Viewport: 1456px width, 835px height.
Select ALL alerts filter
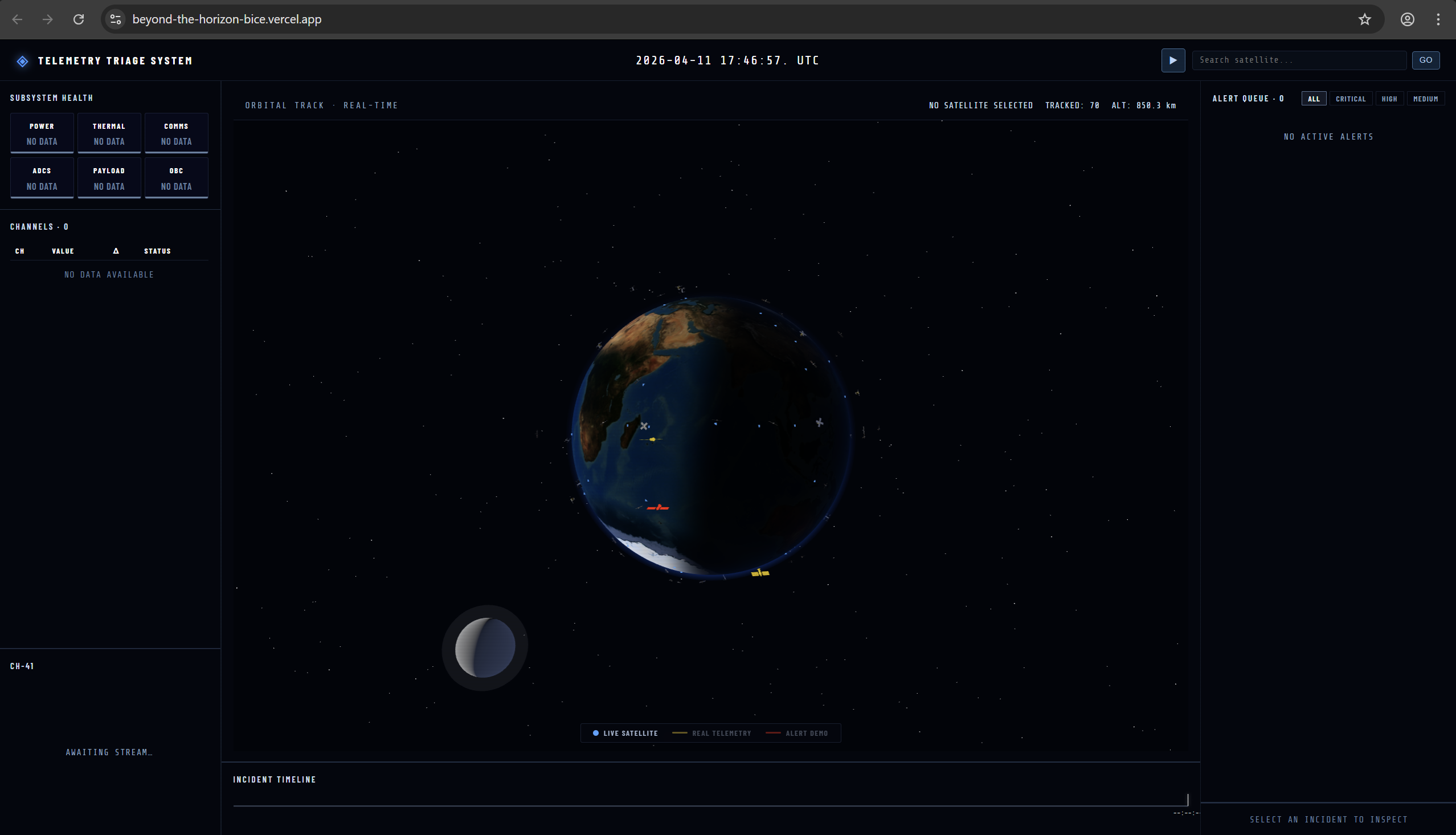[1314, 99]
